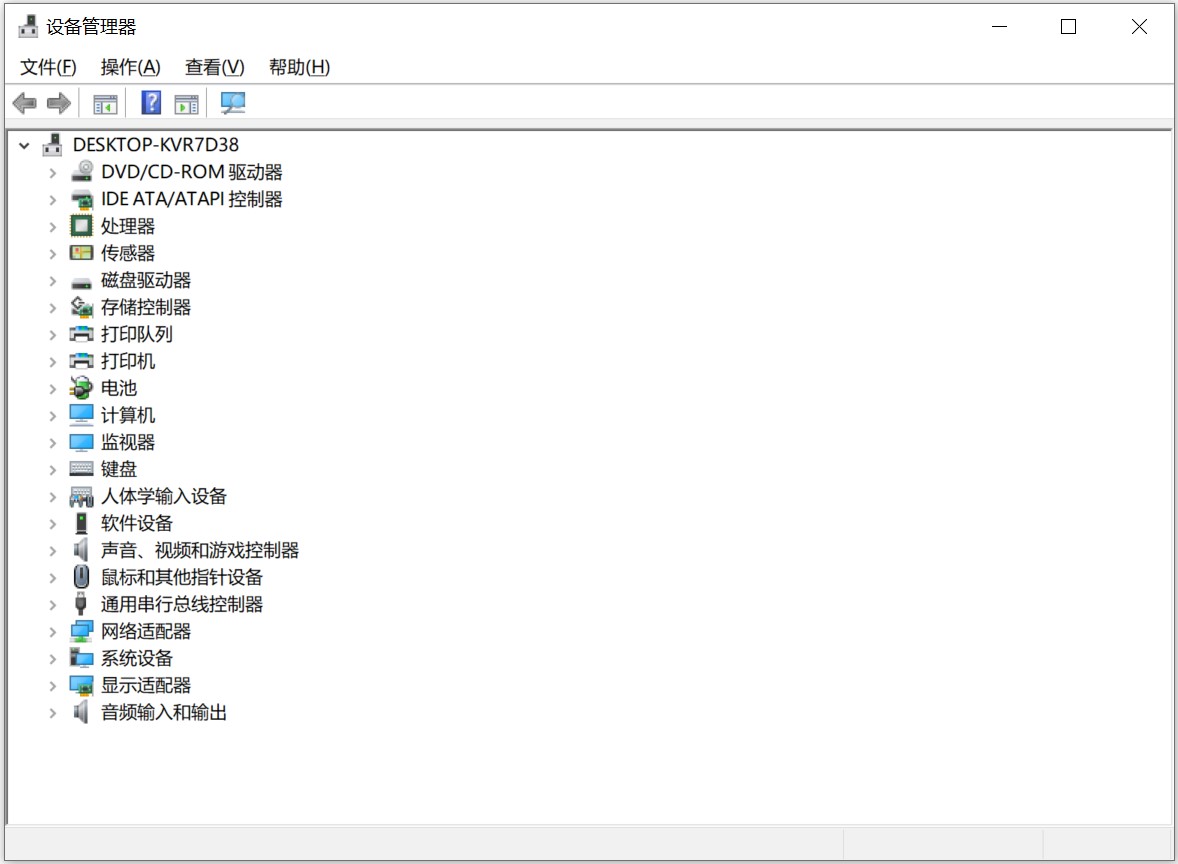Expand the 磁盘驱动器 category
This screenshot has width=1178, height=864.
tap(53, 281)
